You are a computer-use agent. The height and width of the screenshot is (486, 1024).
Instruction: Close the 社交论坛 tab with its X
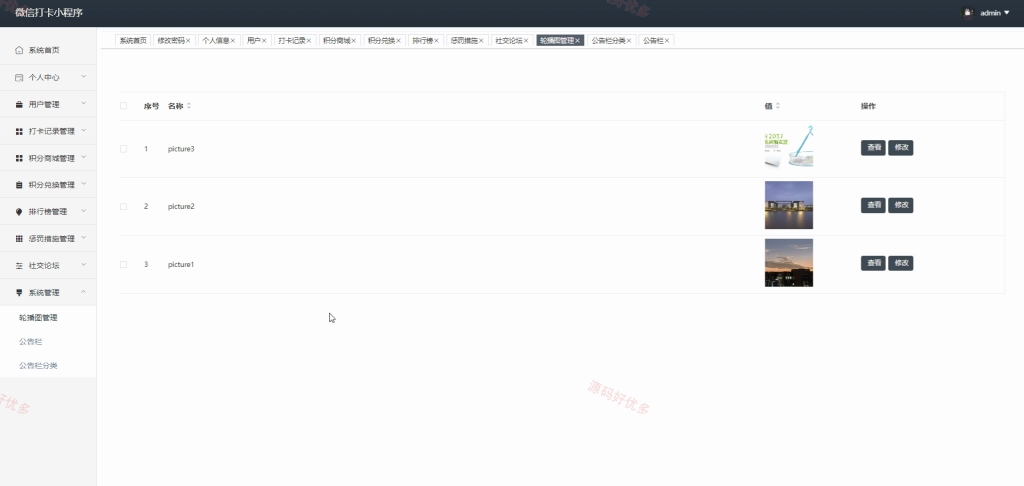526,40
